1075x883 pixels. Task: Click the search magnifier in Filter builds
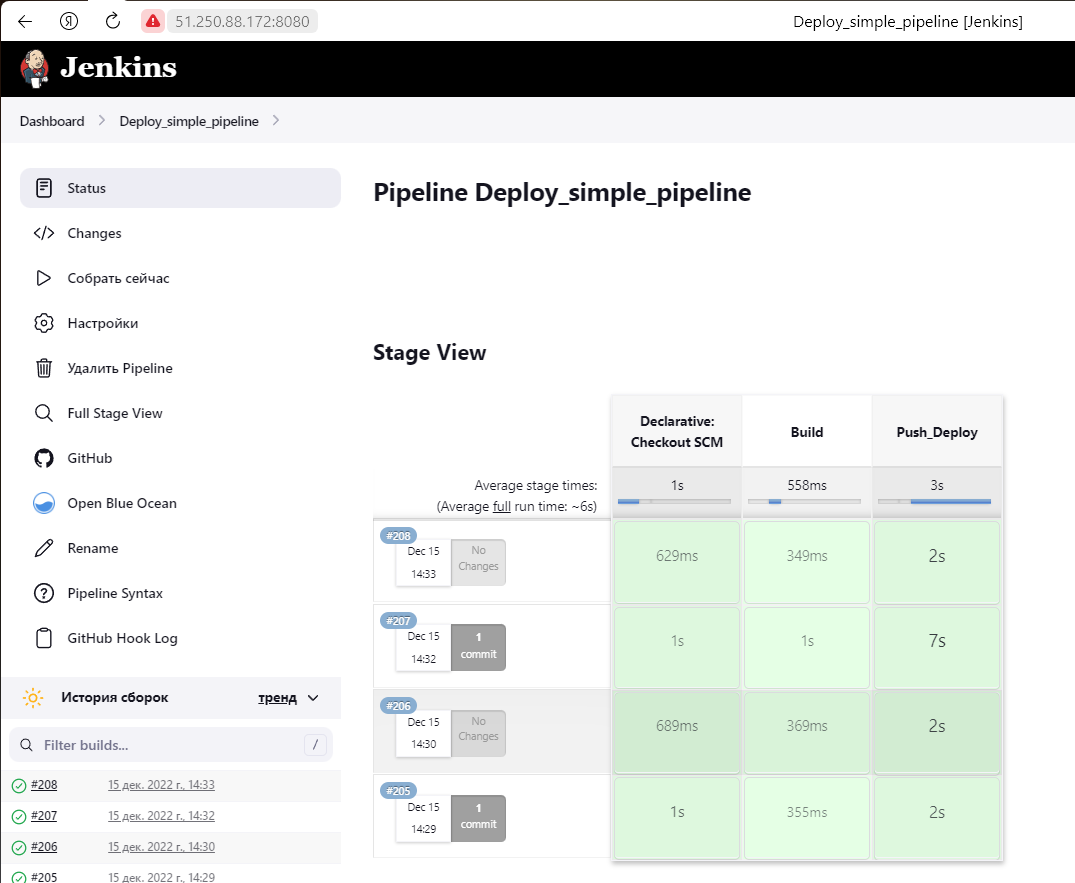click(26, 745)
